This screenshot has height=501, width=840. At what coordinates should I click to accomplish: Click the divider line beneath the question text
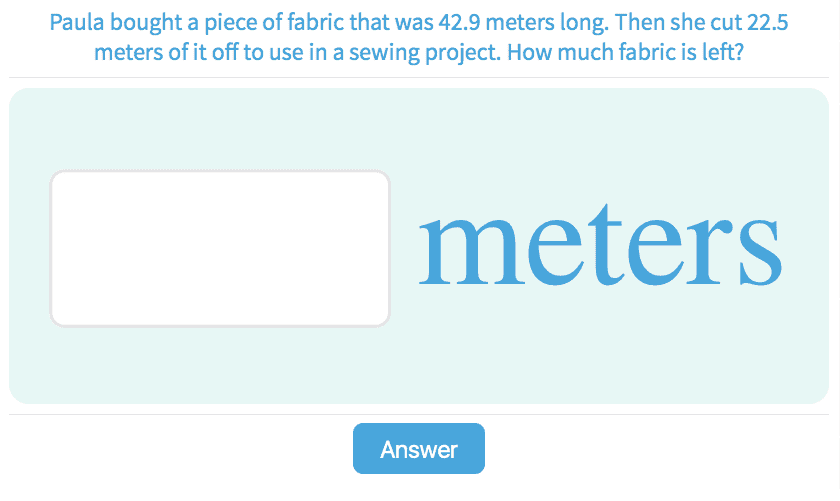pyautogui.click(x=419, y=77)
